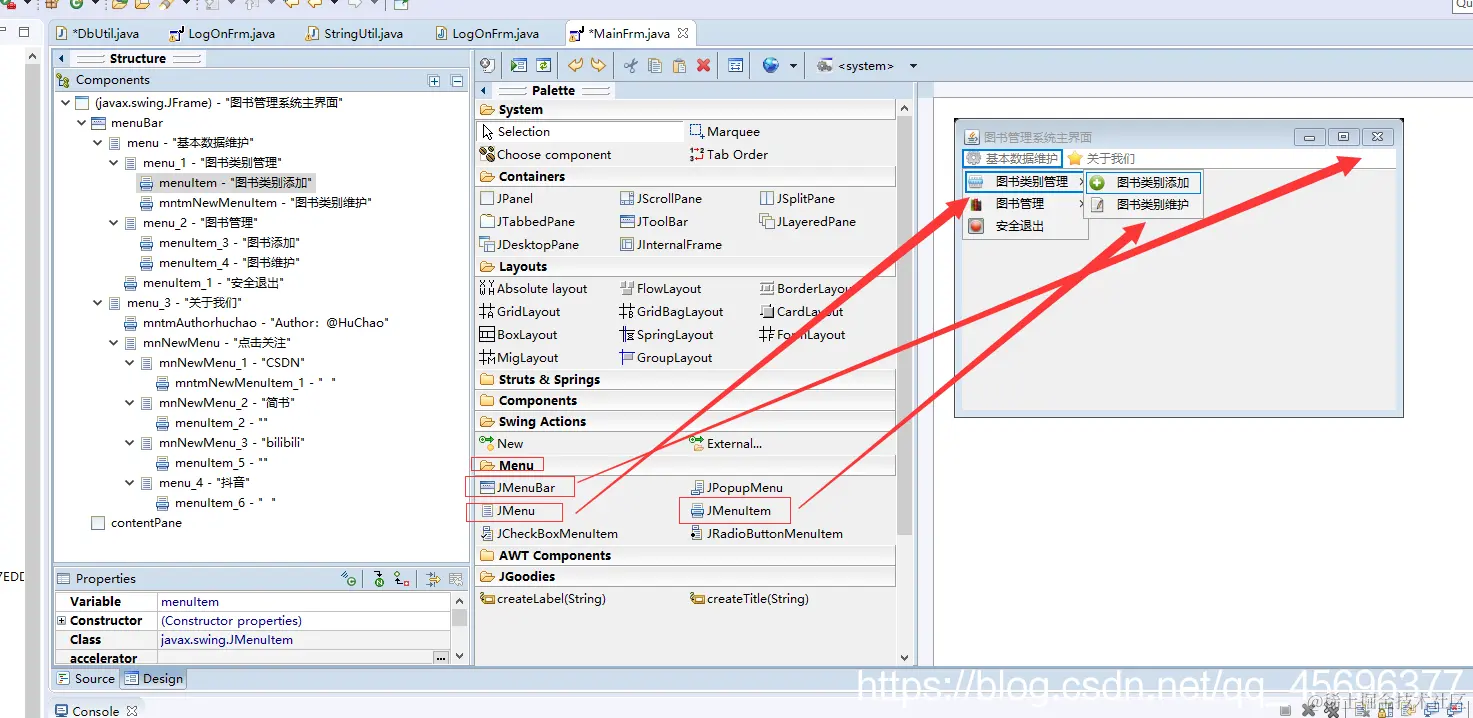
Task: Click Expand All icon in Components header
Action: click(434, 81)
